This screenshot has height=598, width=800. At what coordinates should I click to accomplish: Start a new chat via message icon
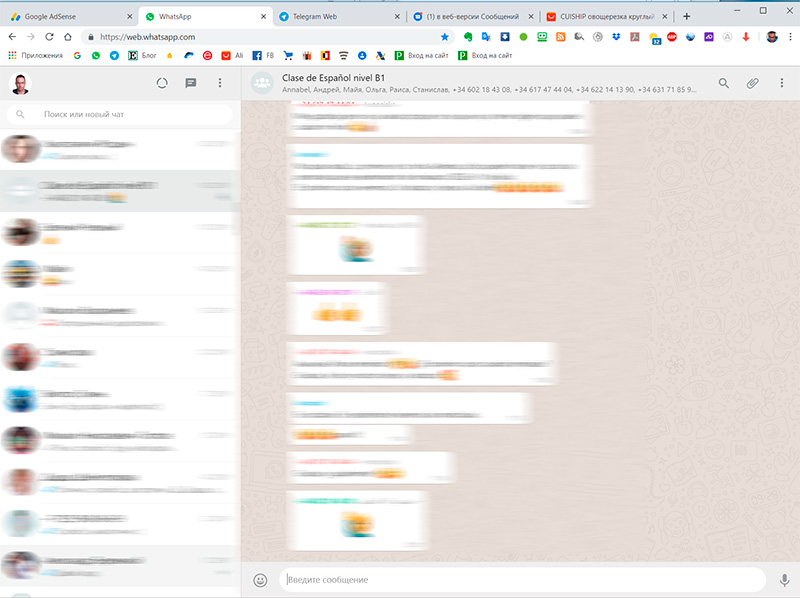point(191,83)
